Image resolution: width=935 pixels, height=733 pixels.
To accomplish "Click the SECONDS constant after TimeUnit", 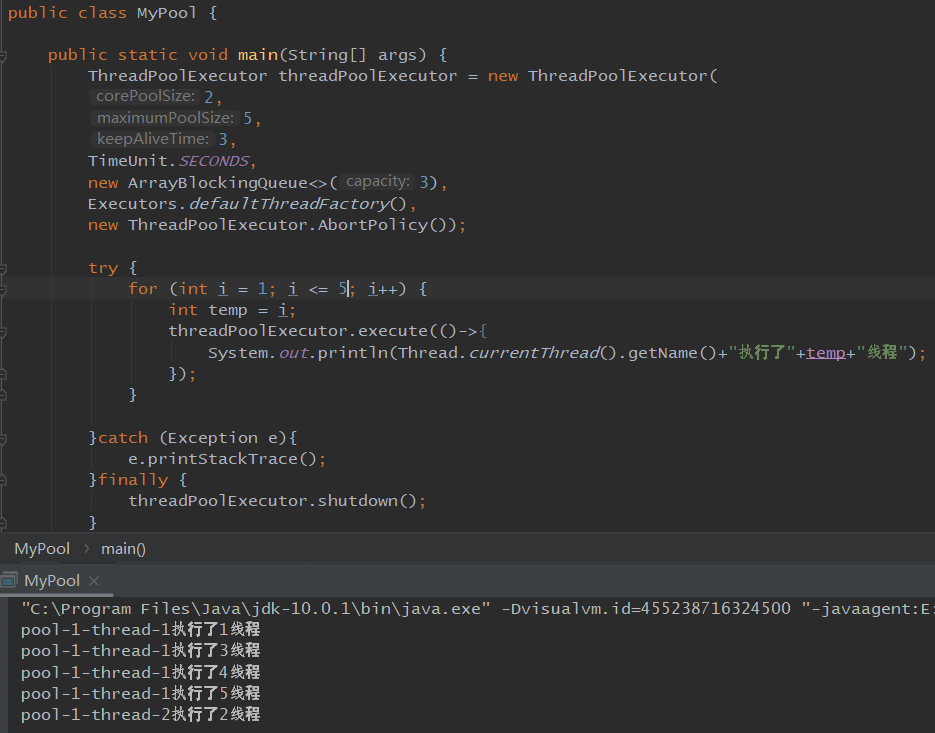I will [213, 161].
